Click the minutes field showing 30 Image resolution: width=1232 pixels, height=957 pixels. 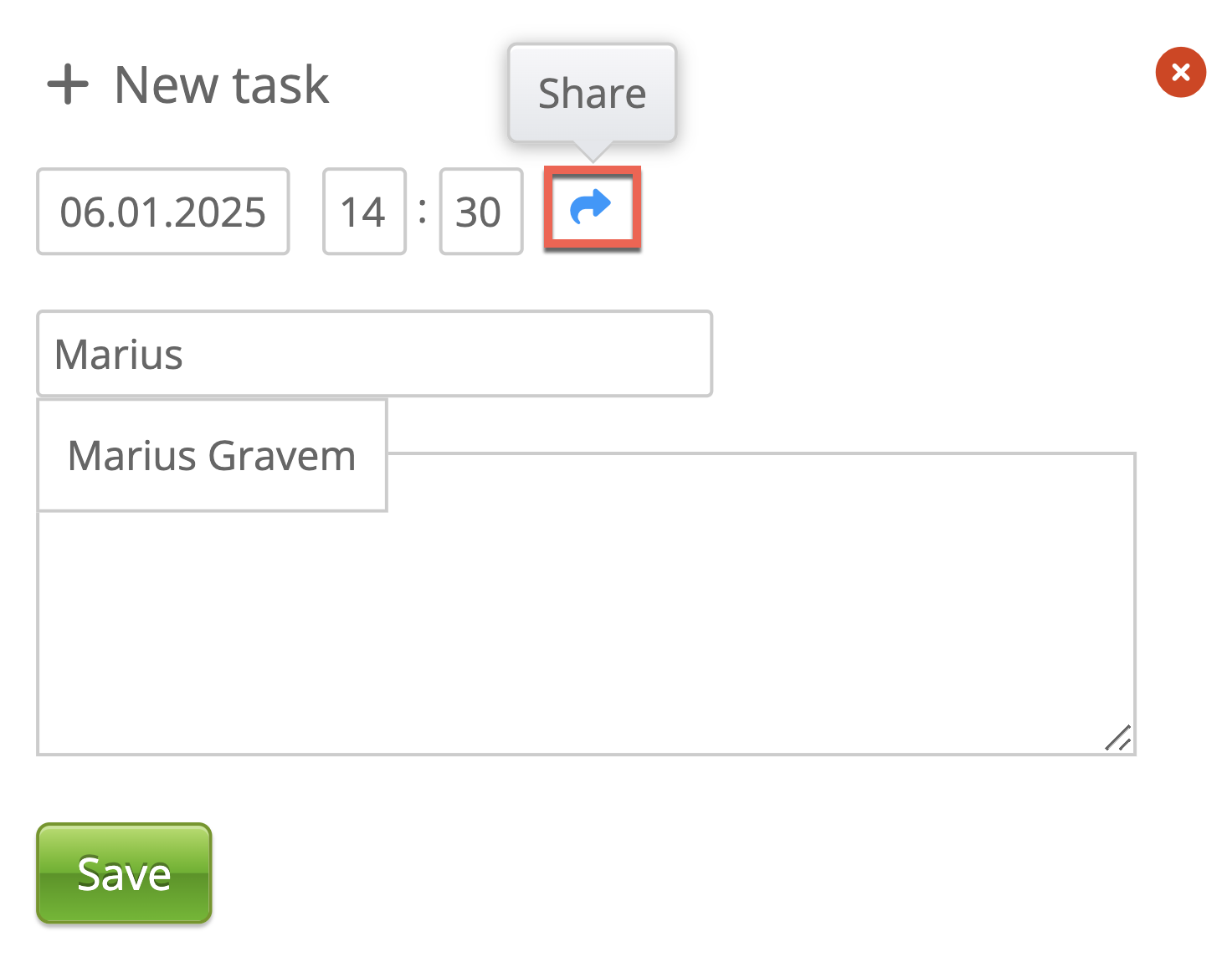point(480,212)
